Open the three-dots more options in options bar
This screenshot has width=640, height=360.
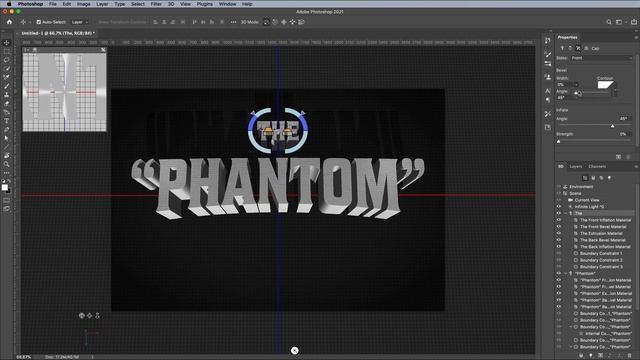coord(233,22)
